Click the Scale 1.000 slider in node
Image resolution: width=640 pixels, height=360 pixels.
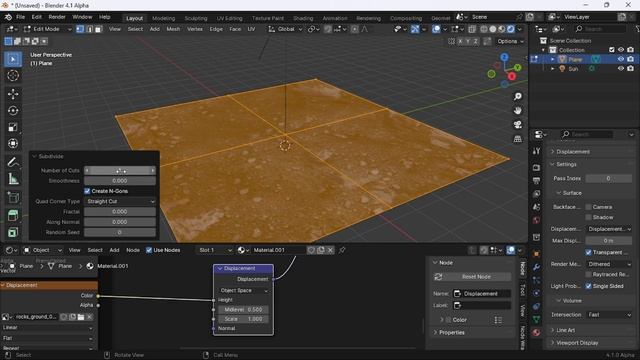(x=244, y=319)
